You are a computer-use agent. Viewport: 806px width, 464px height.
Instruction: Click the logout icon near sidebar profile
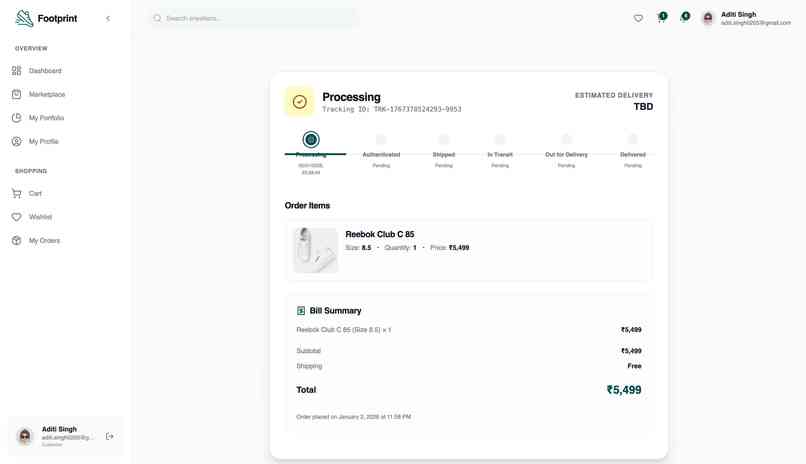(x=109, y=436)
